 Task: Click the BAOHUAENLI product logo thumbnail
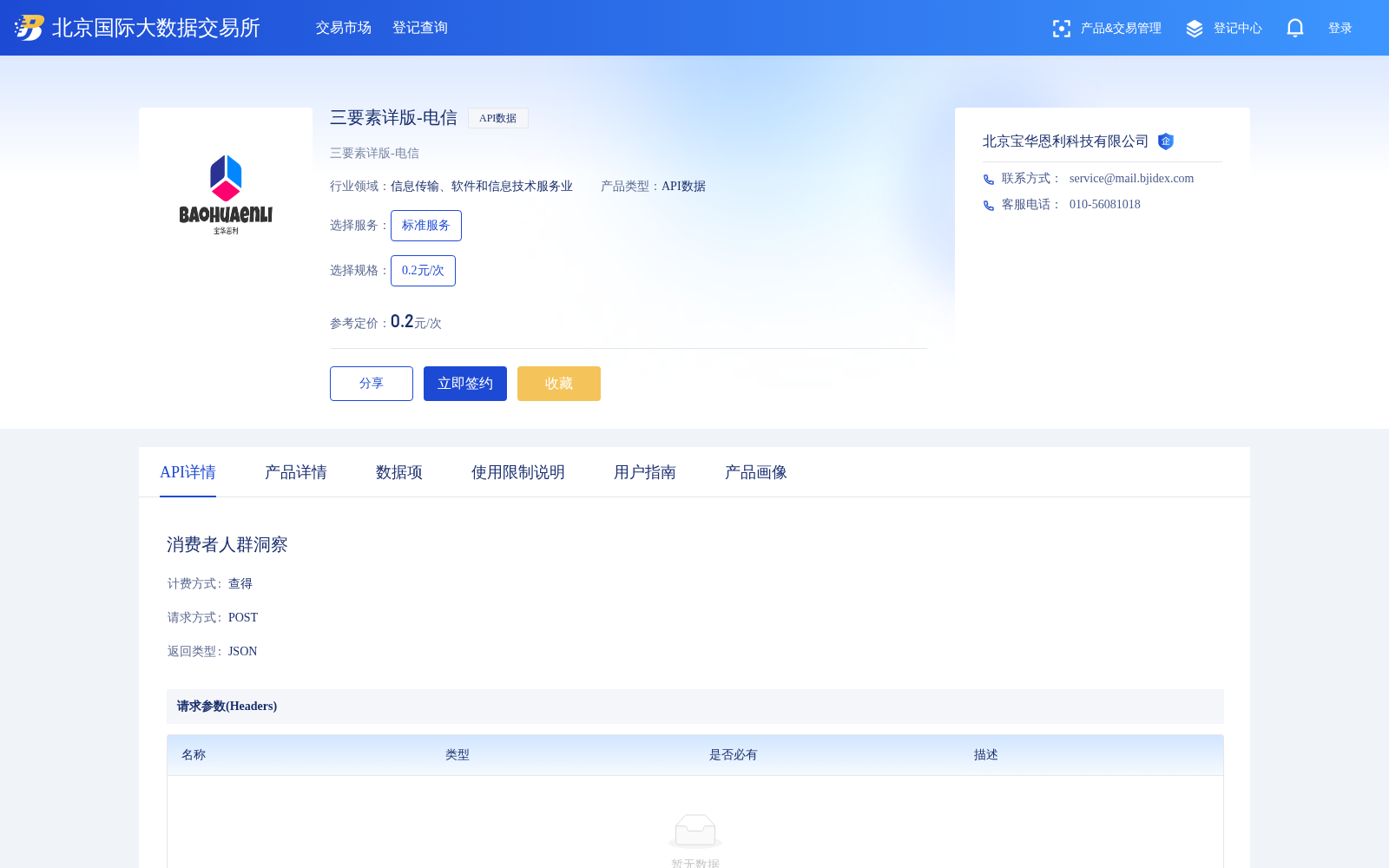pyautogui.click(x=226, y=194)
